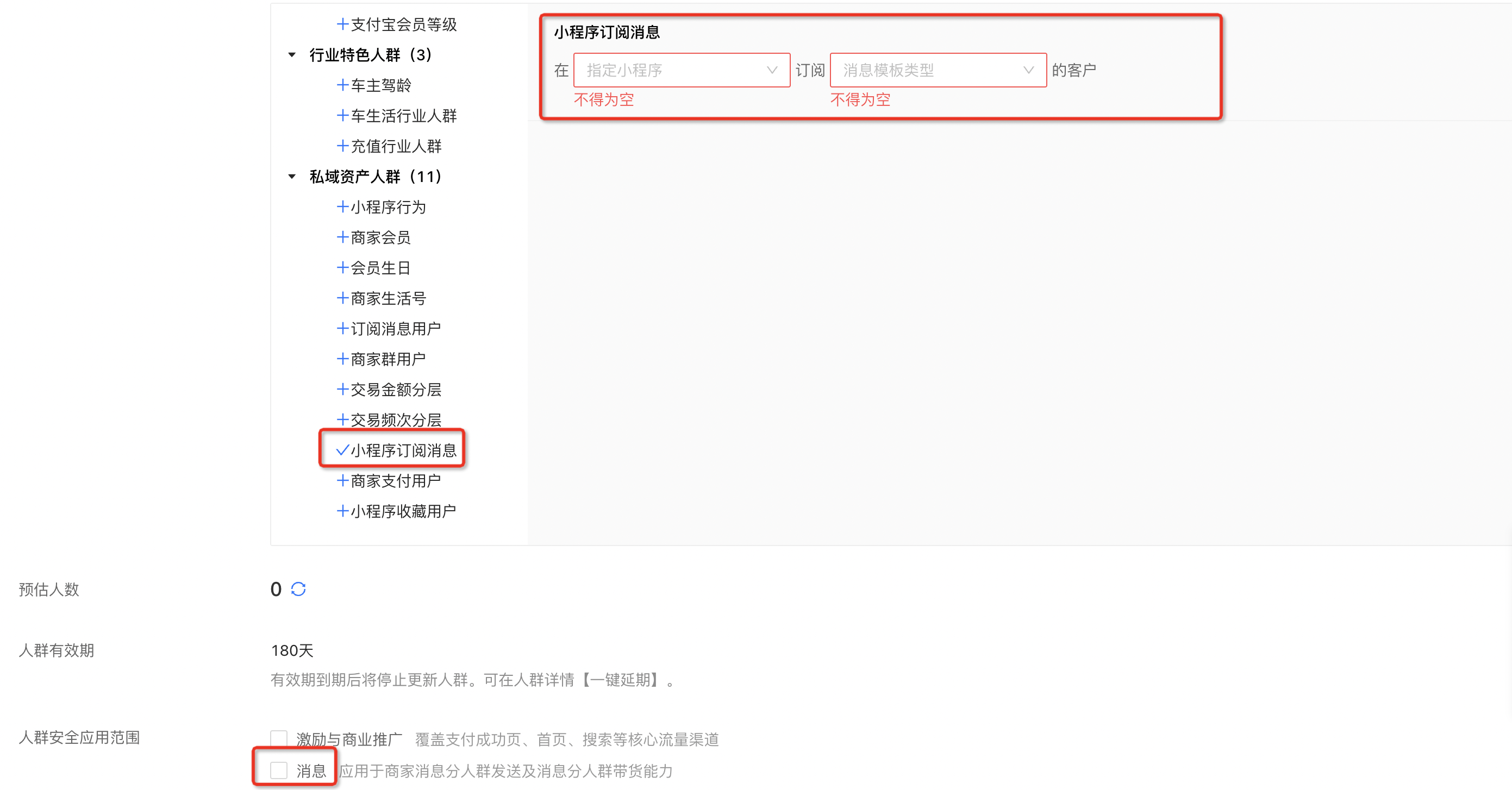This screenshot has width=1512, height=790.
Task: Click plus icon beside 交易金额分层
Action: click(343, 389)
